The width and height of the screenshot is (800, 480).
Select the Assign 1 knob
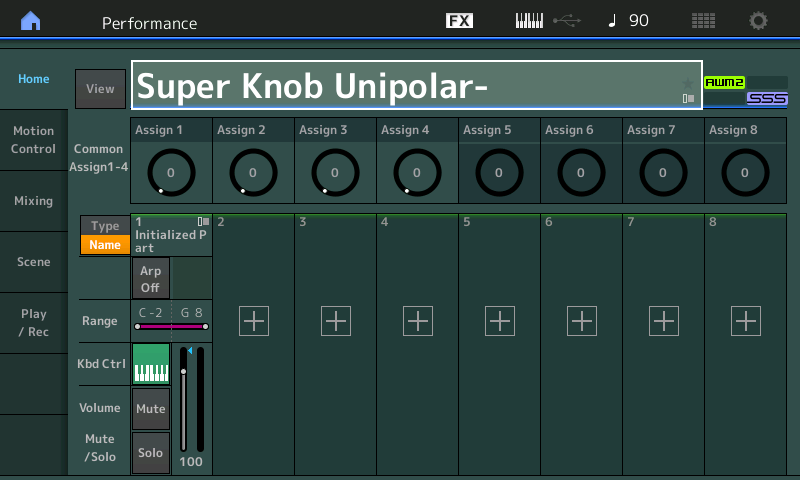[x=171, y=172]
